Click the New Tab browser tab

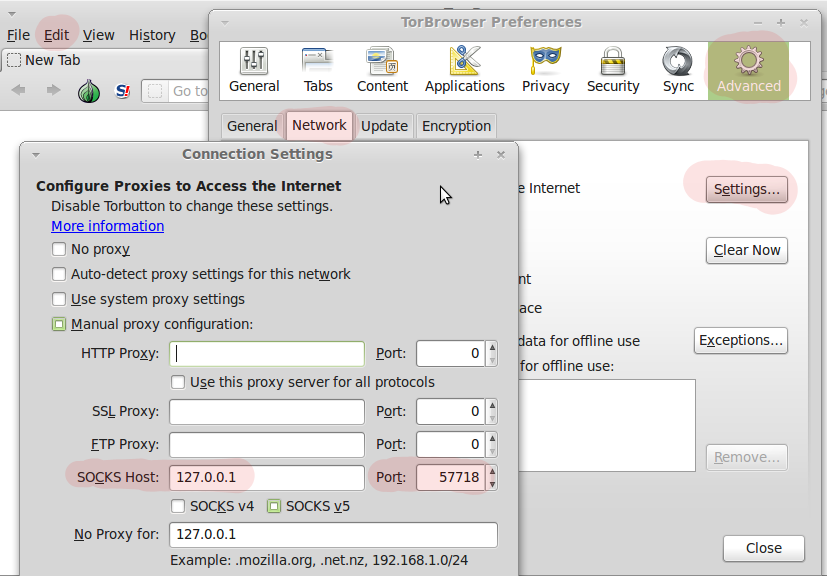click(x=104, y=61)
